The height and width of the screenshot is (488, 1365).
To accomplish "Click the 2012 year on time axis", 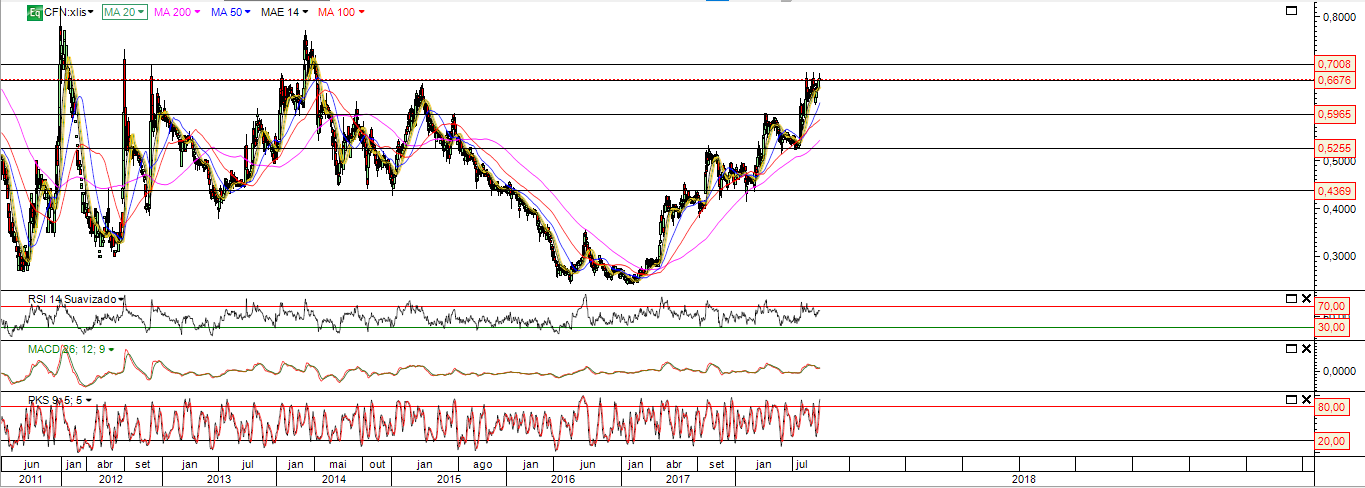I will tap(110, 479).
